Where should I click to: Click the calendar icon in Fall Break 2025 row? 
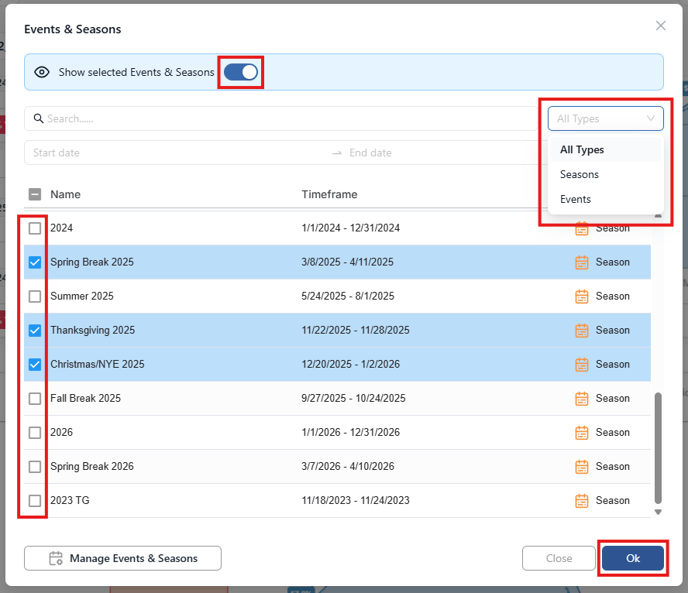click(581, 398)
